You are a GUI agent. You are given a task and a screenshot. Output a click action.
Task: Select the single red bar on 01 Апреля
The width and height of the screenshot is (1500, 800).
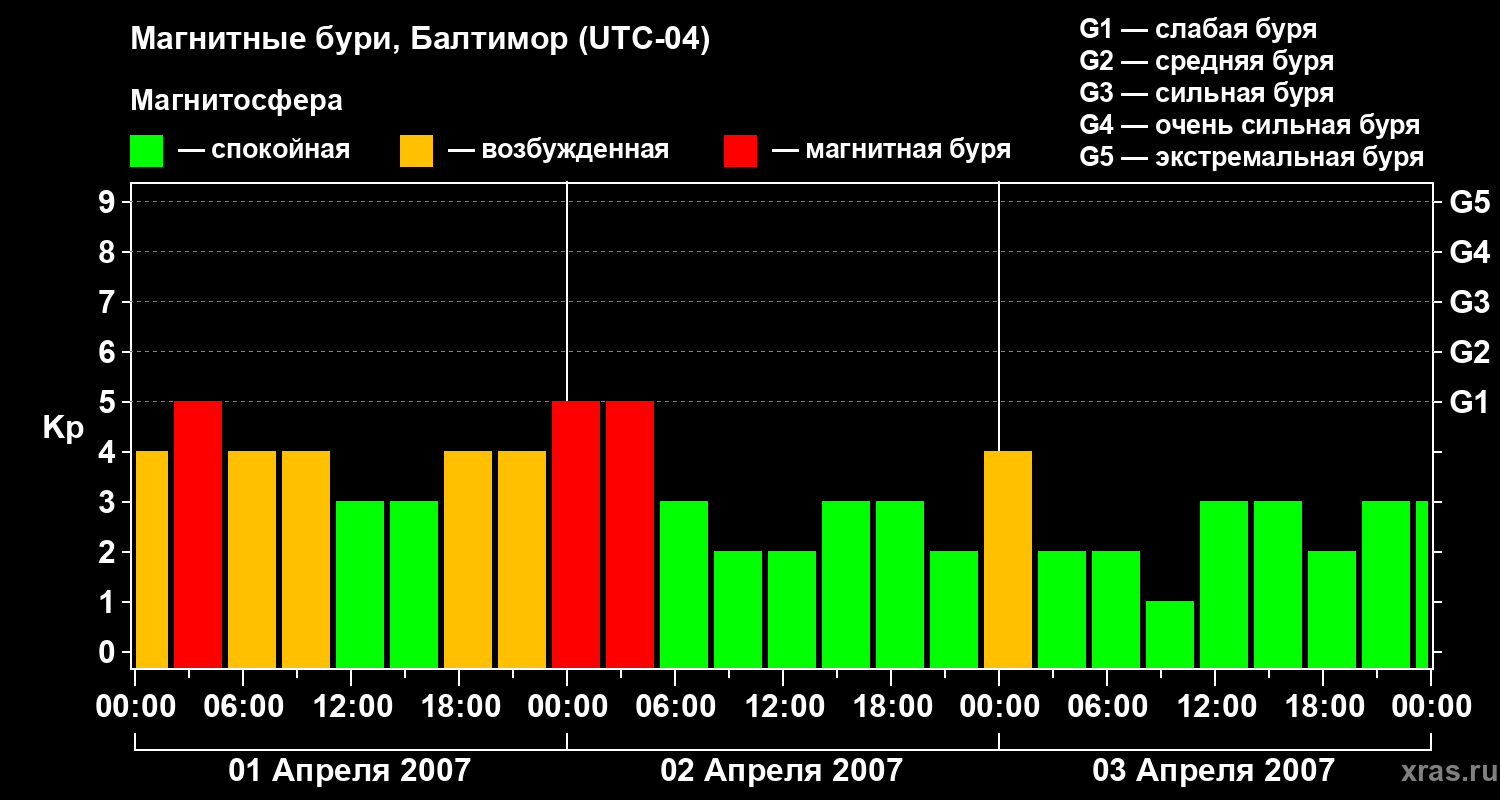(x=198, y=534)
